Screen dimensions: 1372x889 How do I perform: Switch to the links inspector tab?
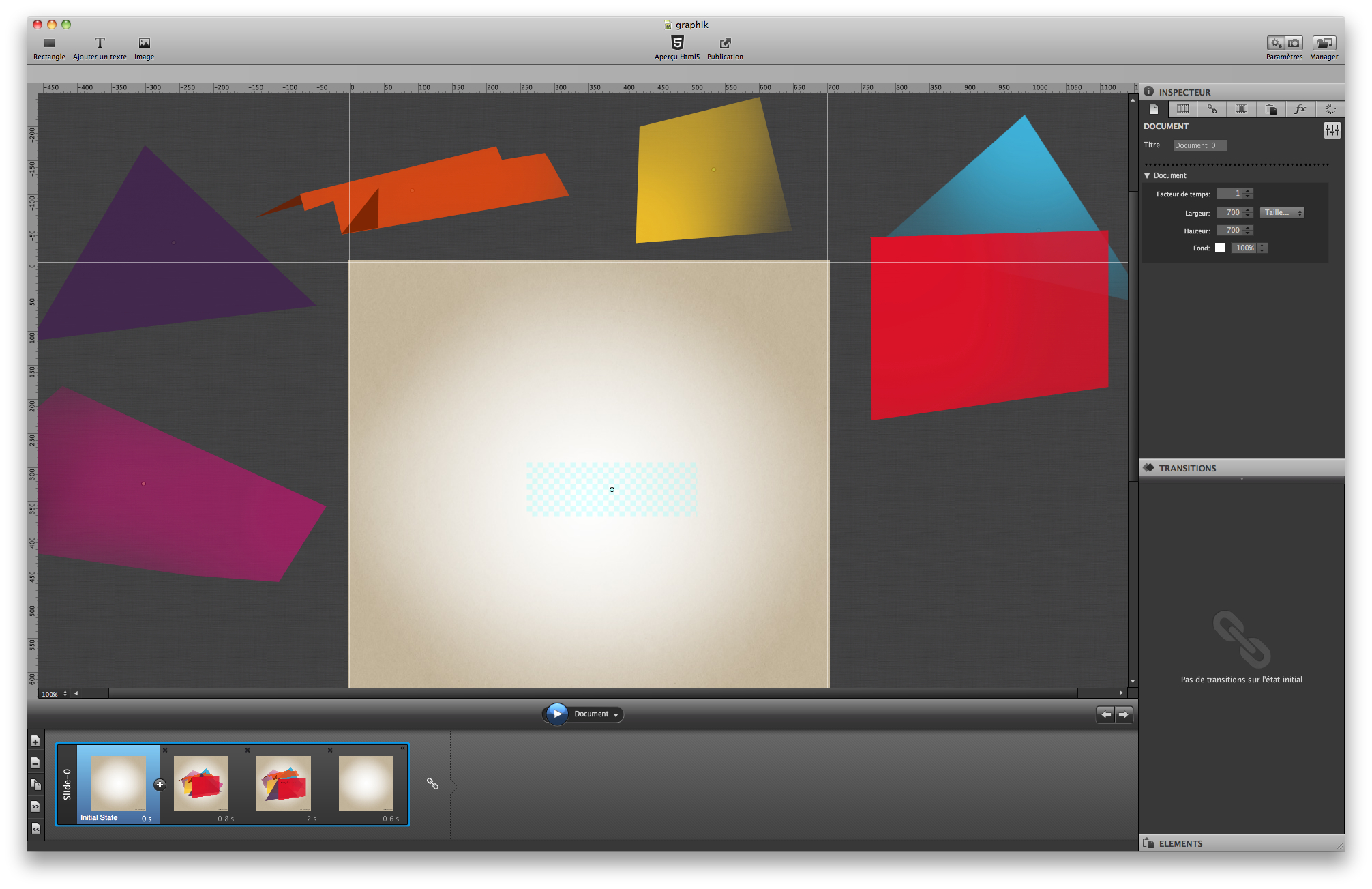click(x=1212, y=109)
